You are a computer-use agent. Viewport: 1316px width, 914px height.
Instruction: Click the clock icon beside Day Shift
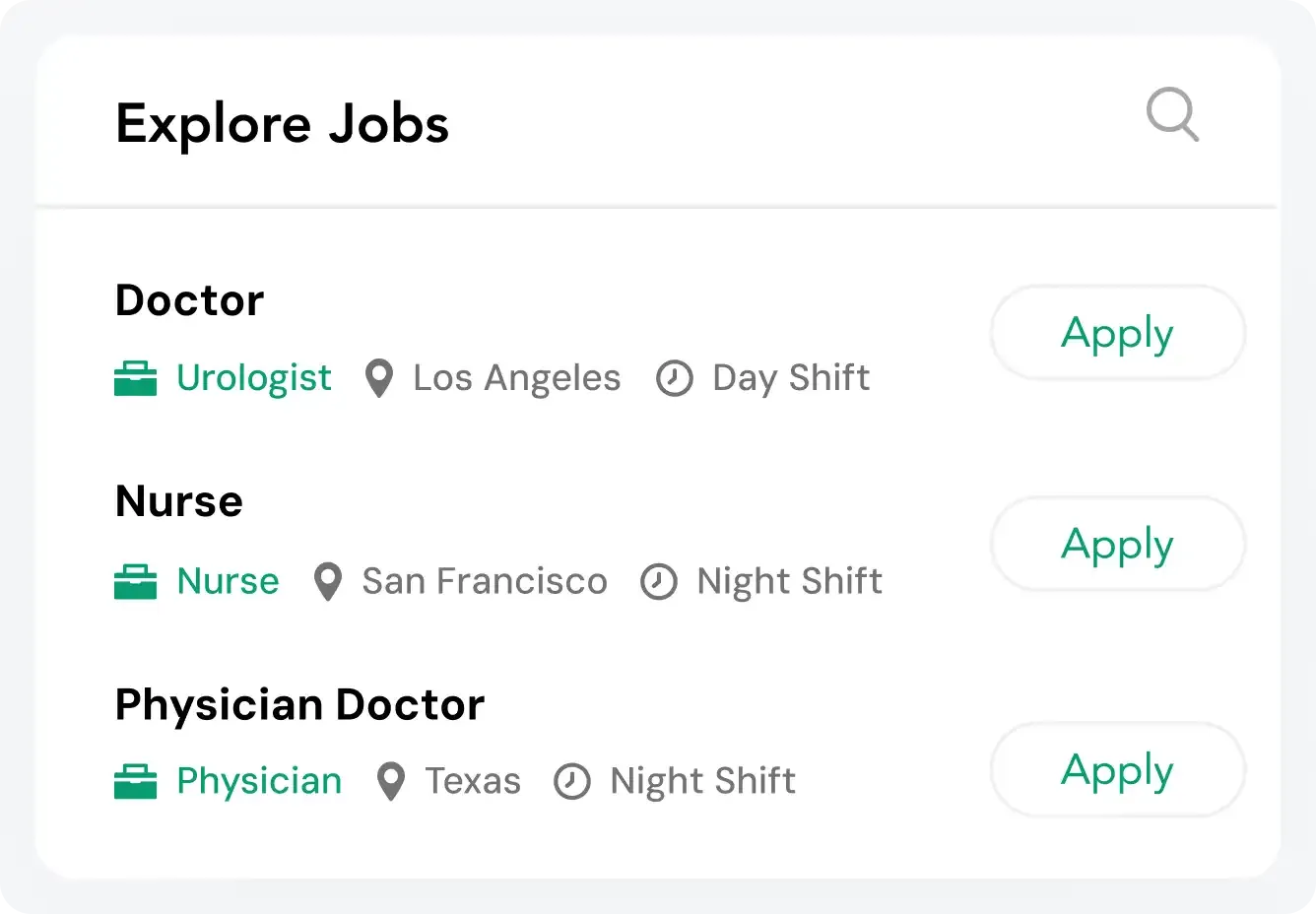tap(675, 378)
